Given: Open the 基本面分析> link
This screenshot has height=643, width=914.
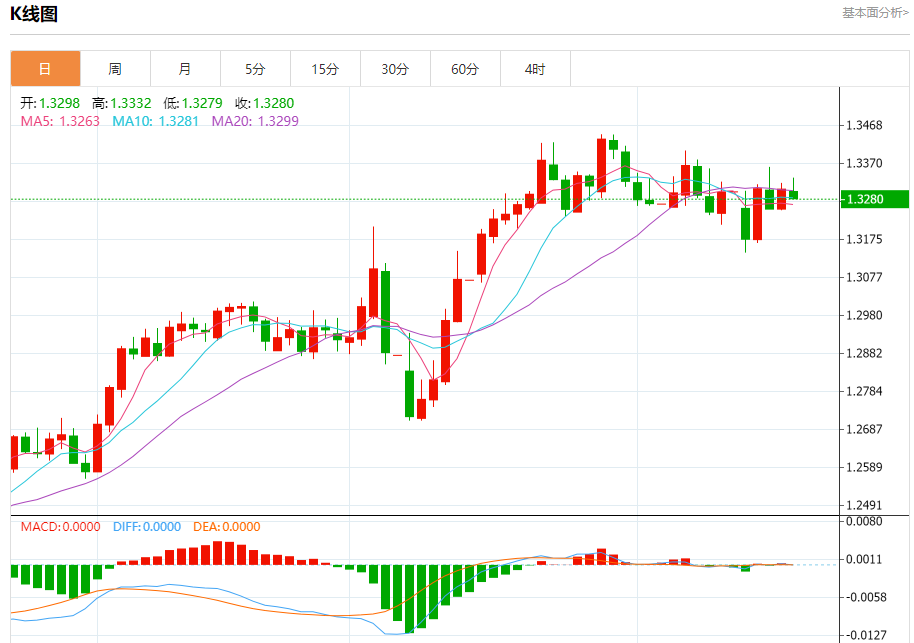Looking at the screenshot, I should [x=875, y=13].
